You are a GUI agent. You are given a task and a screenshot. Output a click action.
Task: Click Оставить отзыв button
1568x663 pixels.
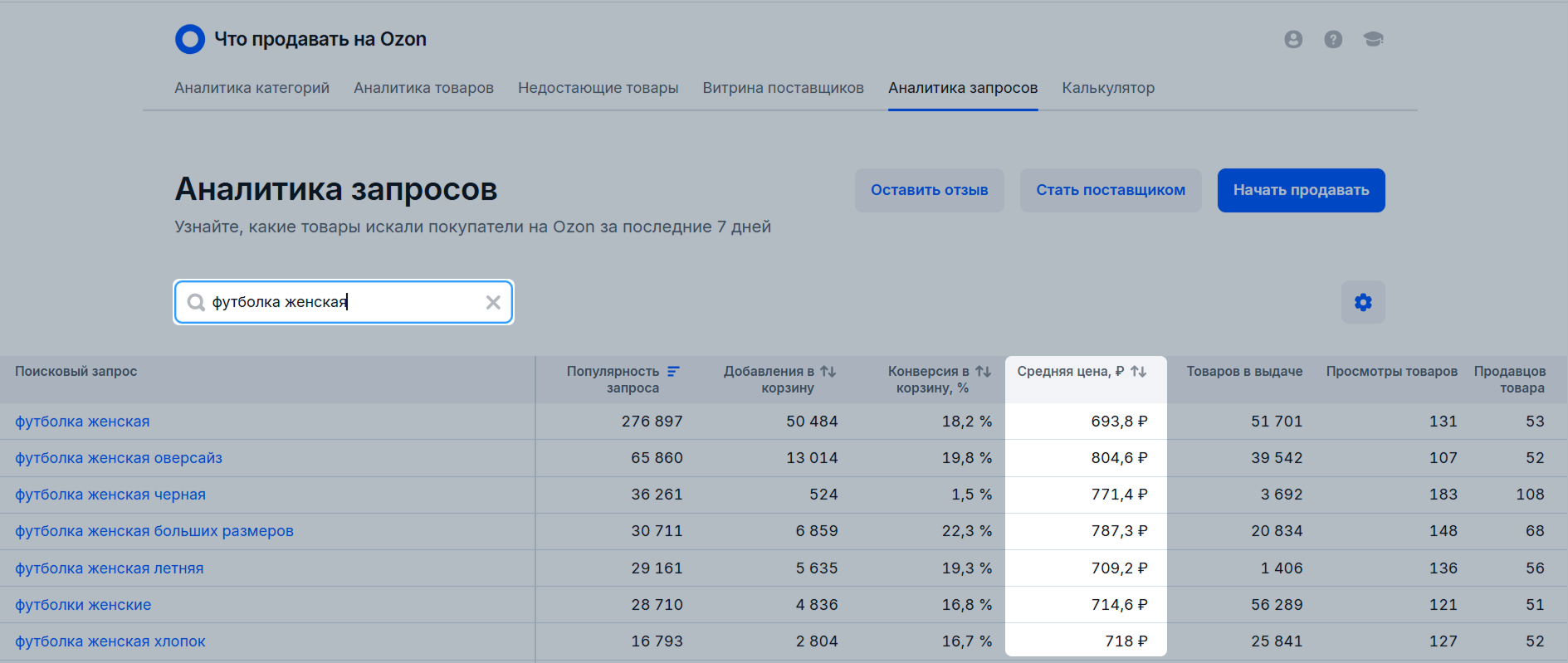point(929,190)
